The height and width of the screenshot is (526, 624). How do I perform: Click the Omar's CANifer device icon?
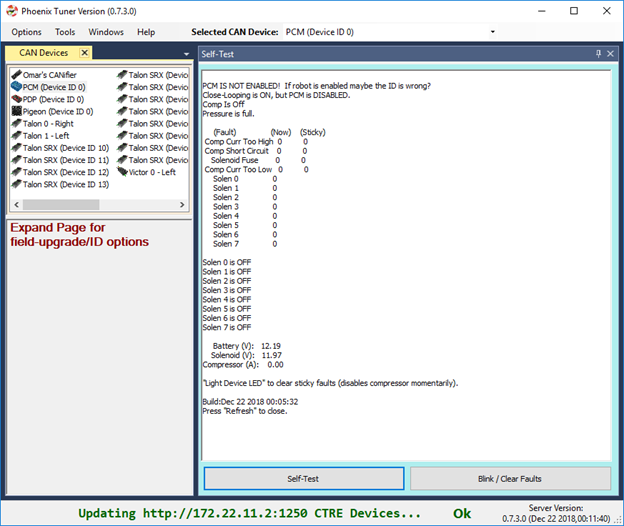pos(17,74)
